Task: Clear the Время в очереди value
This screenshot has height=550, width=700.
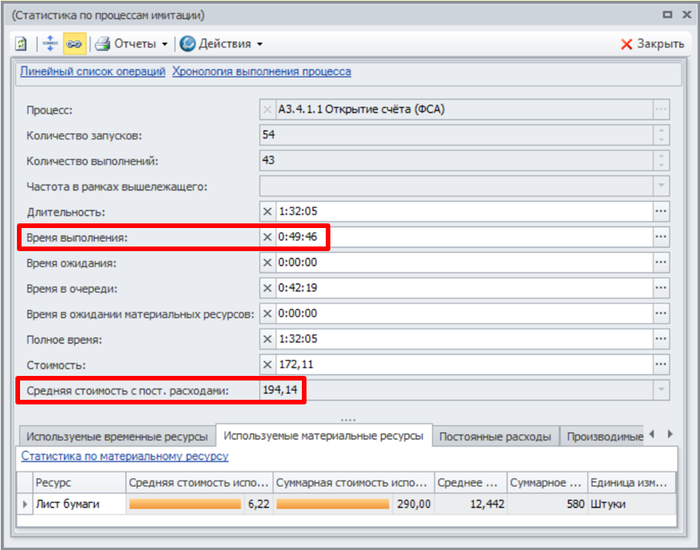Action: [267, 289]
